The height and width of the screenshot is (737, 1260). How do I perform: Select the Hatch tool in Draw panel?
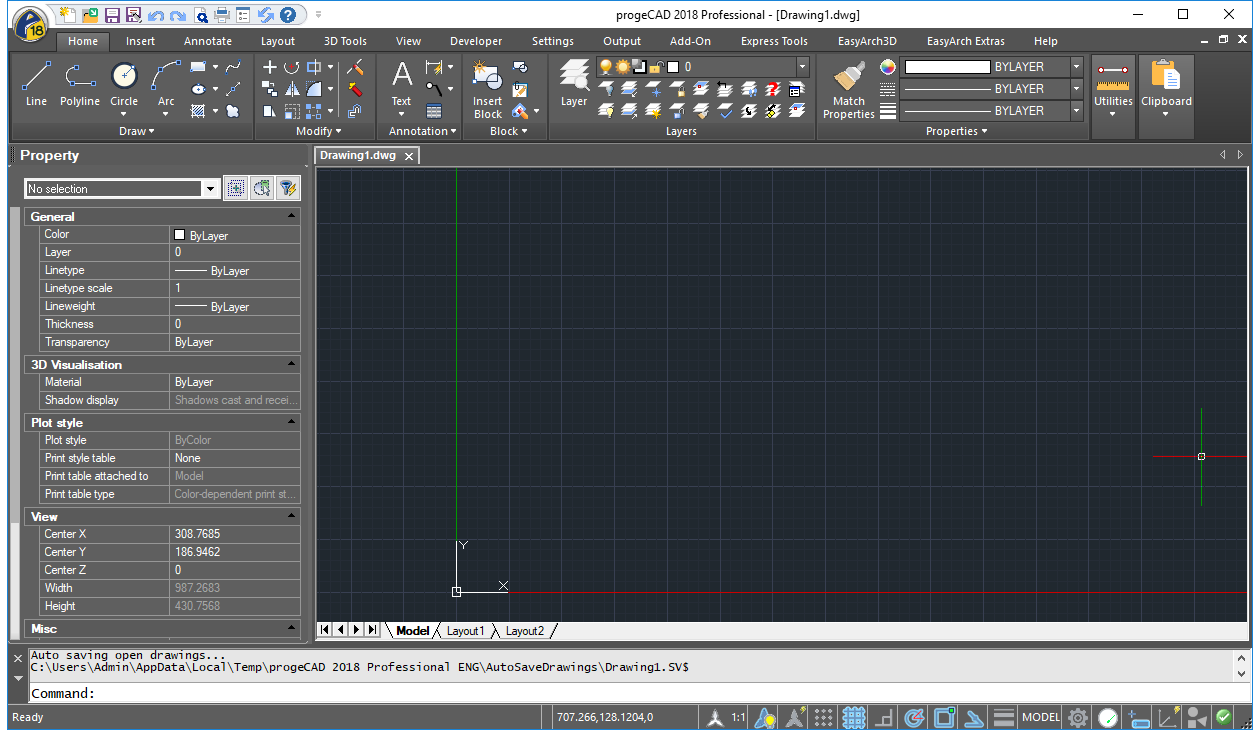tap(198, 111)
